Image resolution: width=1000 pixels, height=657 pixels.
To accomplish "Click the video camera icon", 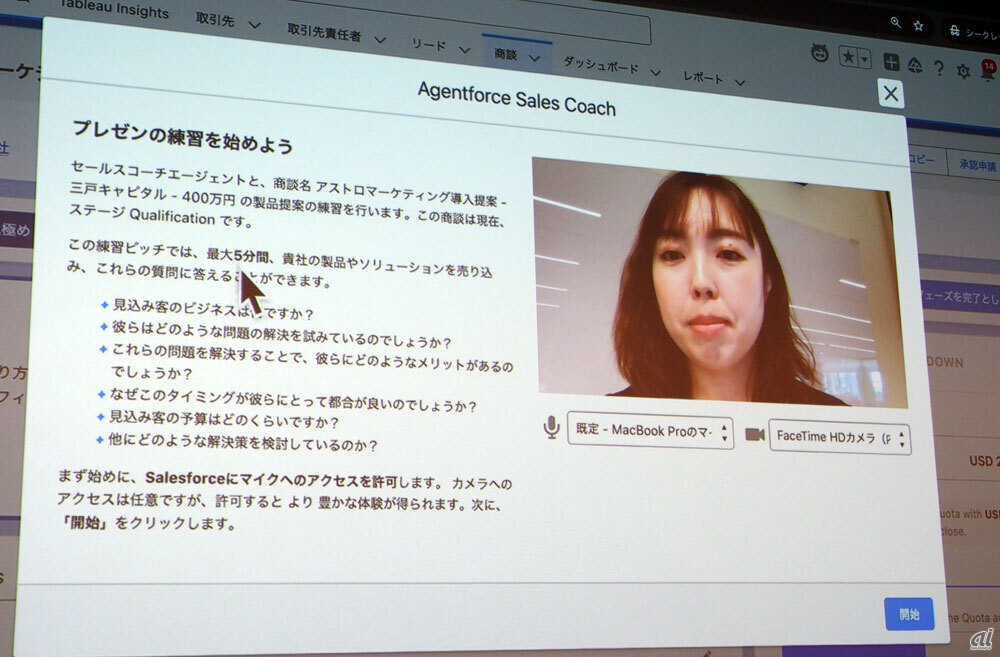I will pos(754,434).
